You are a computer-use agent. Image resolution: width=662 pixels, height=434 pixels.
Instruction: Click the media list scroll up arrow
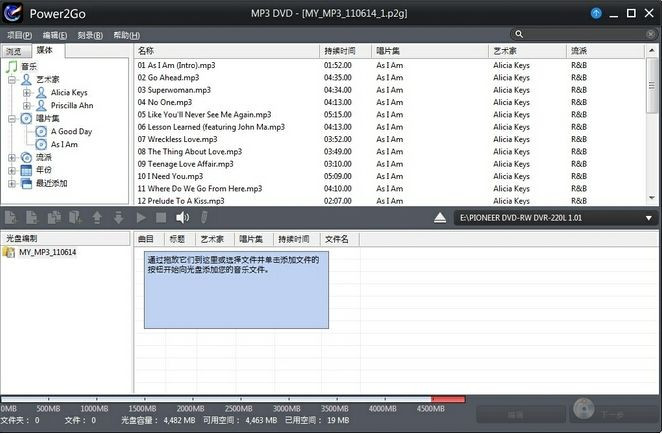pyautogui.click(x=652, y=51)
